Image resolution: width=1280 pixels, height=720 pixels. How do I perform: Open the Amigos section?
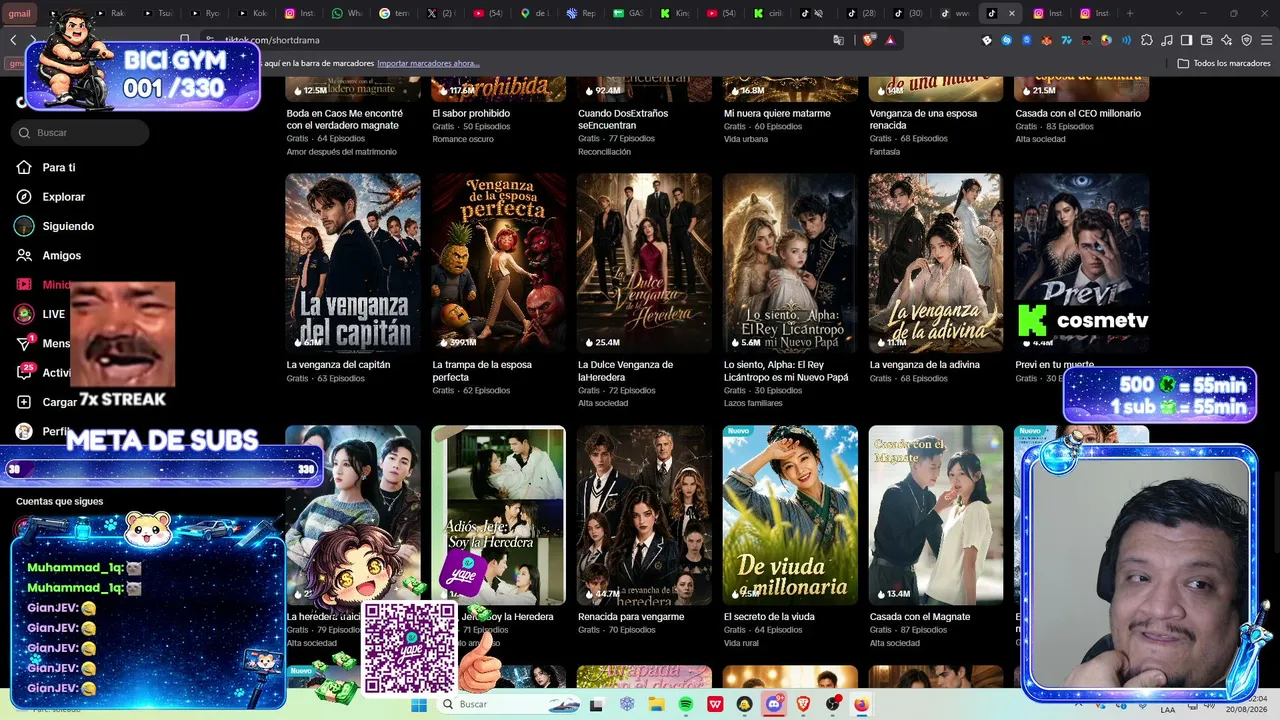click(x=62, y=256)
